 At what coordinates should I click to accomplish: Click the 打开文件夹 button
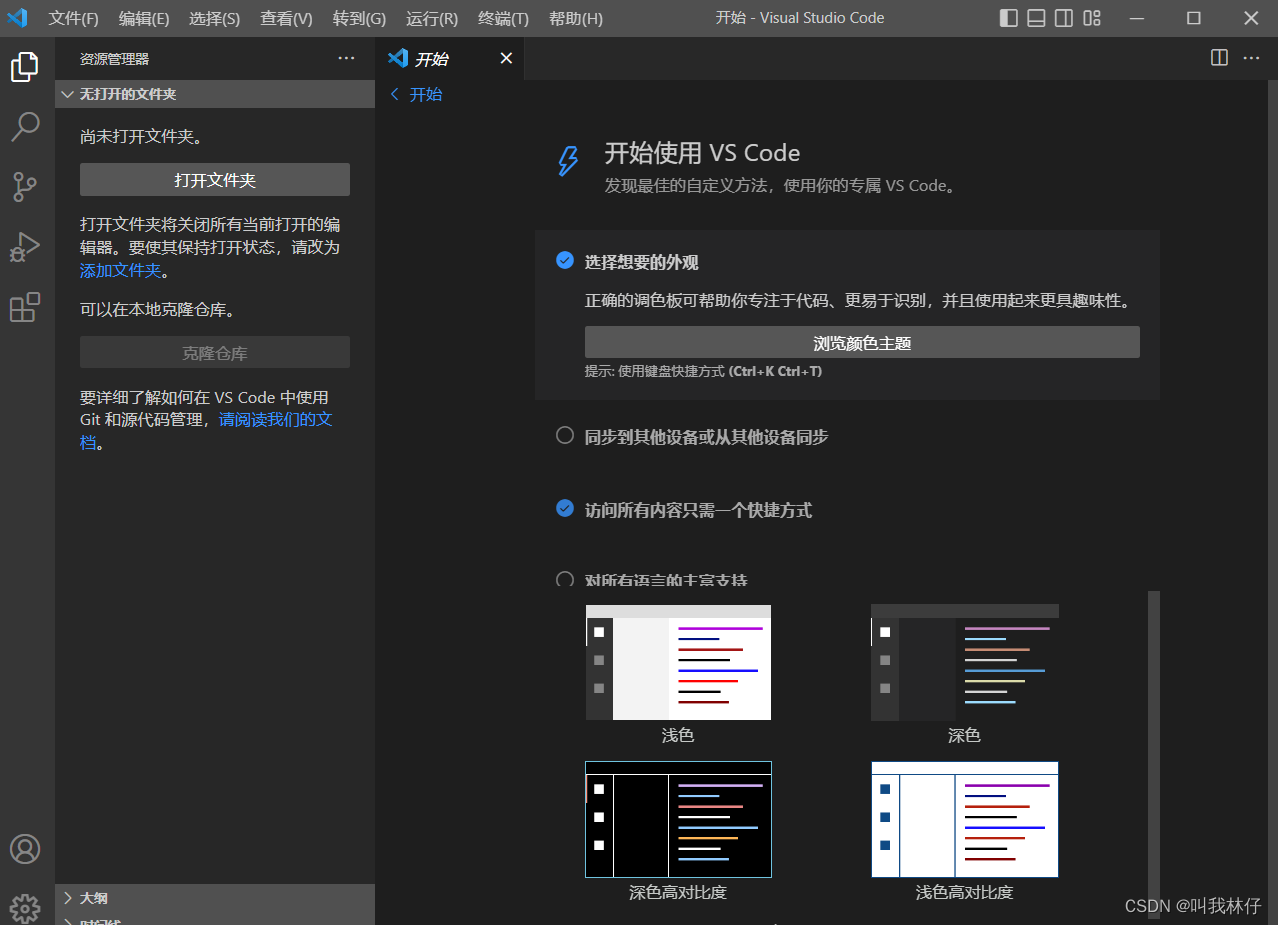(x=215, y=180)
